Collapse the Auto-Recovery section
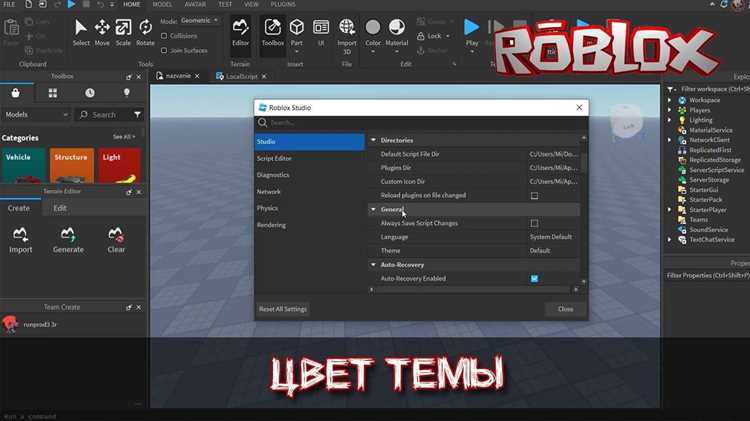Image resolution: width=750 pixels, height=421 pixels. 374,265
